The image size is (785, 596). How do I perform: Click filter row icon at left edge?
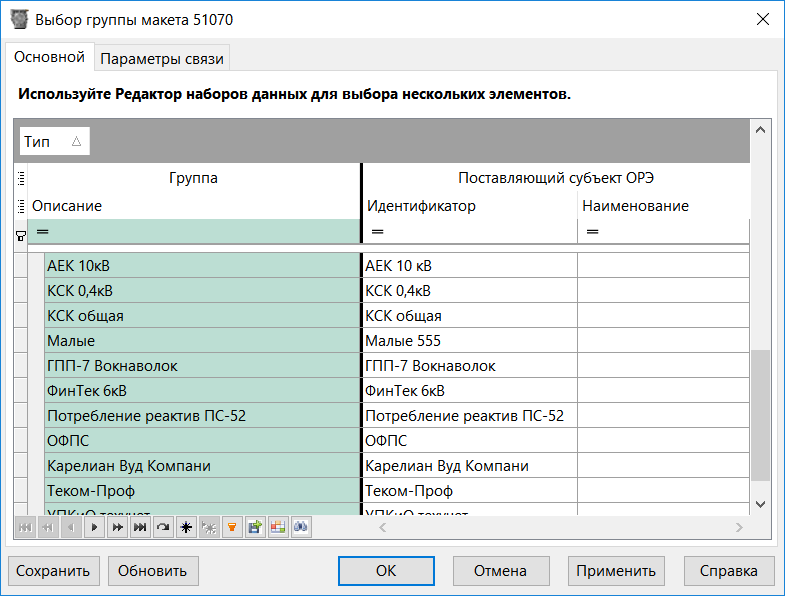pyautogui.click(x=21, y=234)
